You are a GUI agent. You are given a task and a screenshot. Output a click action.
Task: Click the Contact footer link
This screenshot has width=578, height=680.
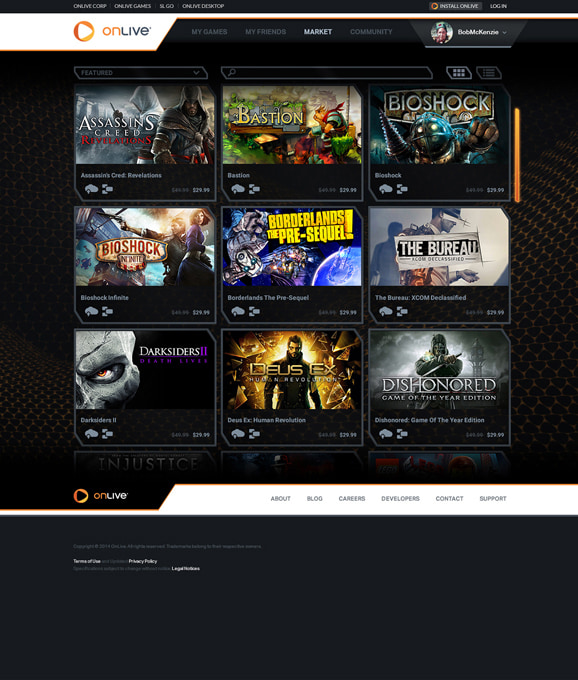click(449, 499)
